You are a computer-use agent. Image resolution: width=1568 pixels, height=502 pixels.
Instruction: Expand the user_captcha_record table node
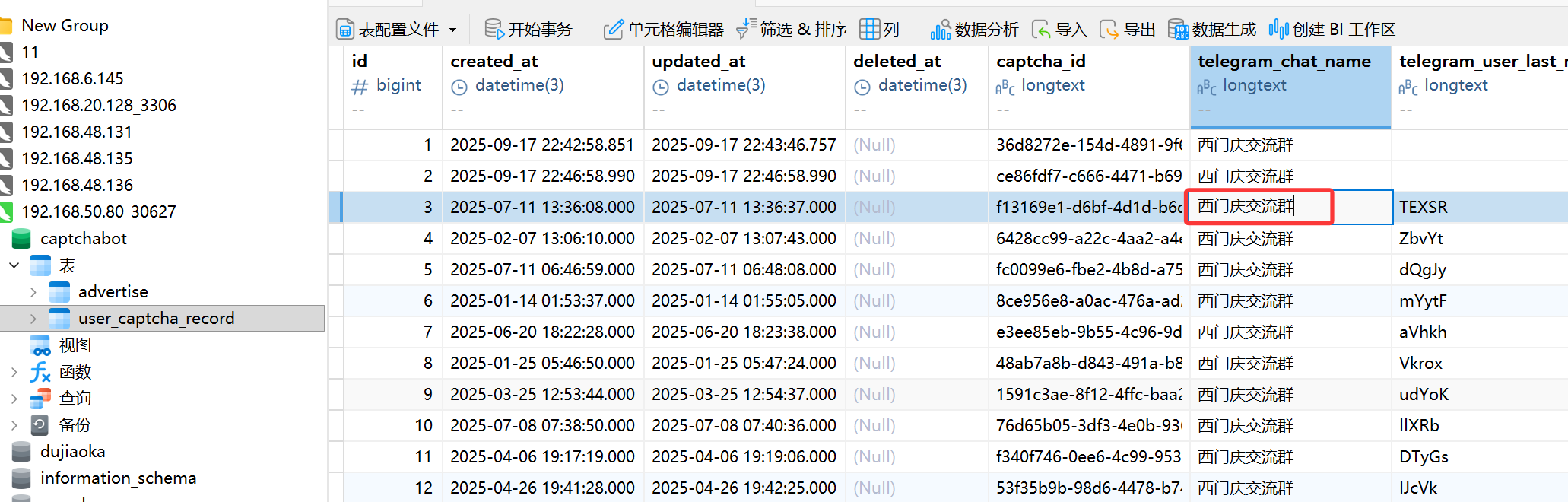pyautogui.click(x=33, y=319)
